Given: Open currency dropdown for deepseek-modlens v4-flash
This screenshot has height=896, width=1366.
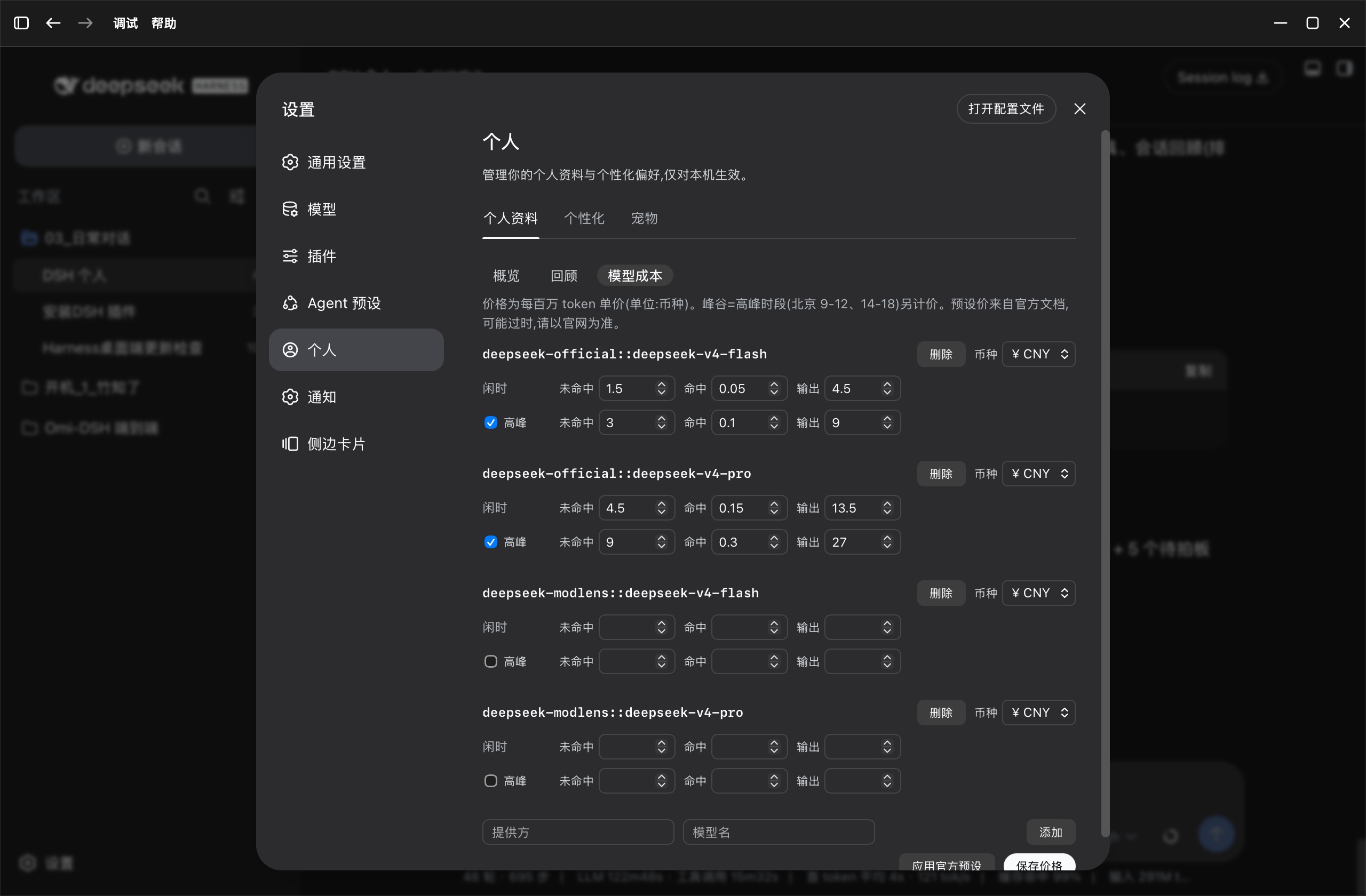Looking at the screenshot, I should pos(1039,593).
